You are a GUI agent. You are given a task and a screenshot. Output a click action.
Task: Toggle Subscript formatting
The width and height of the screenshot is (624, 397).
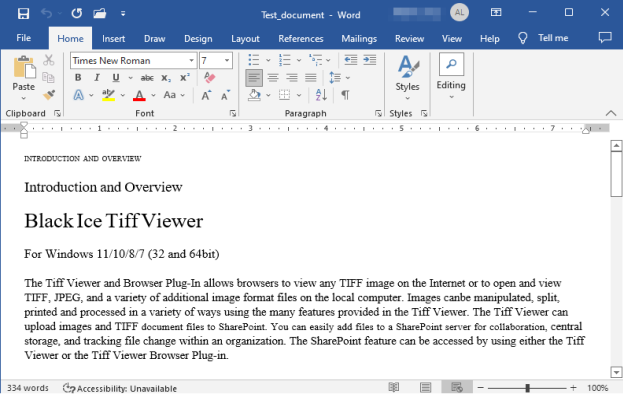tap(166, 78)
